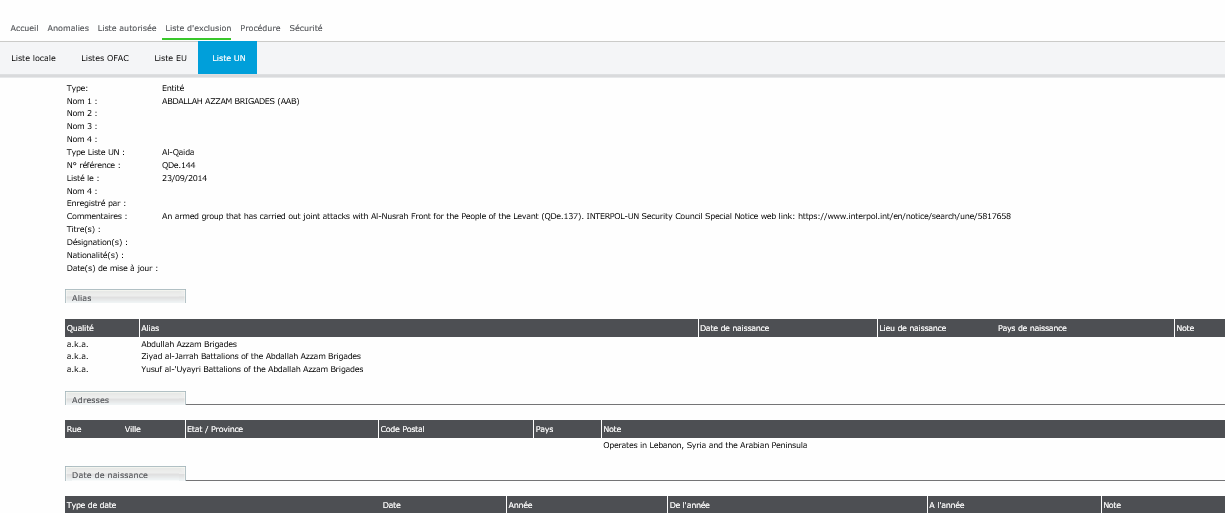Open the Sécurité menu
Image resolution: width=1225 pixels, height=513 pixels.
[x=306, y=28]
